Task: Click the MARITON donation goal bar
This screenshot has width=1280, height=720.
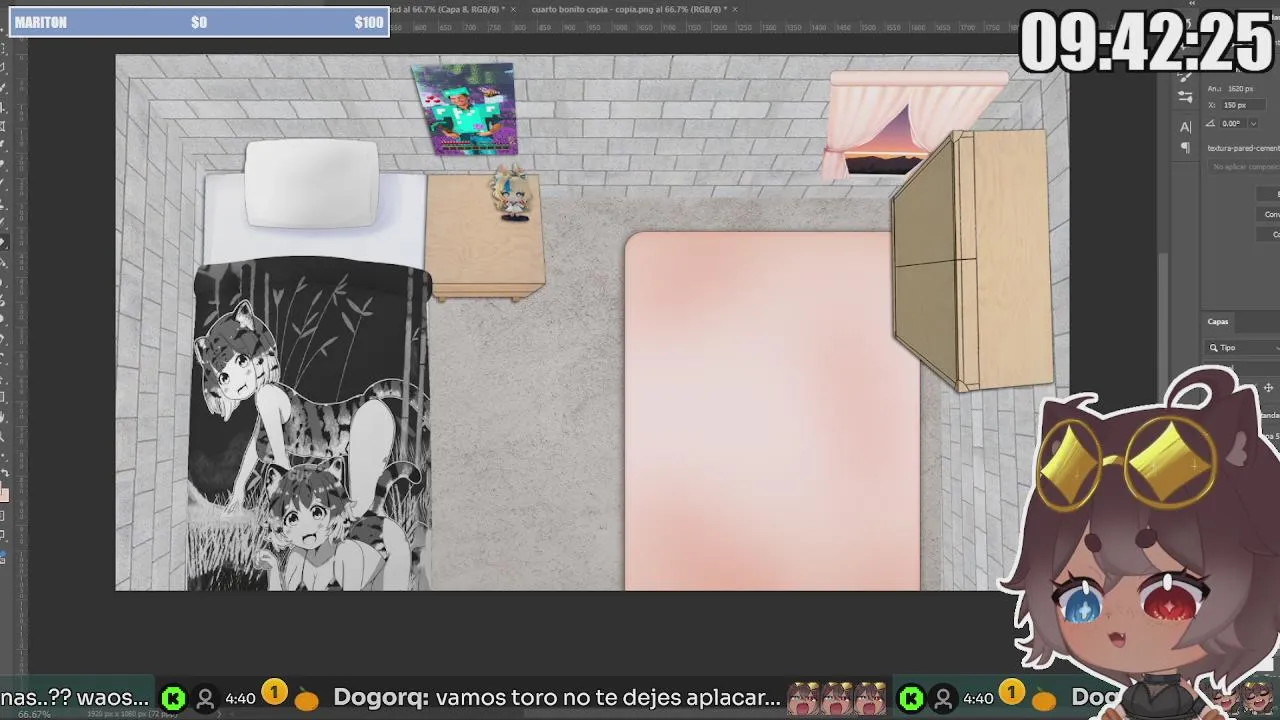Action: [x=199, y=23]
